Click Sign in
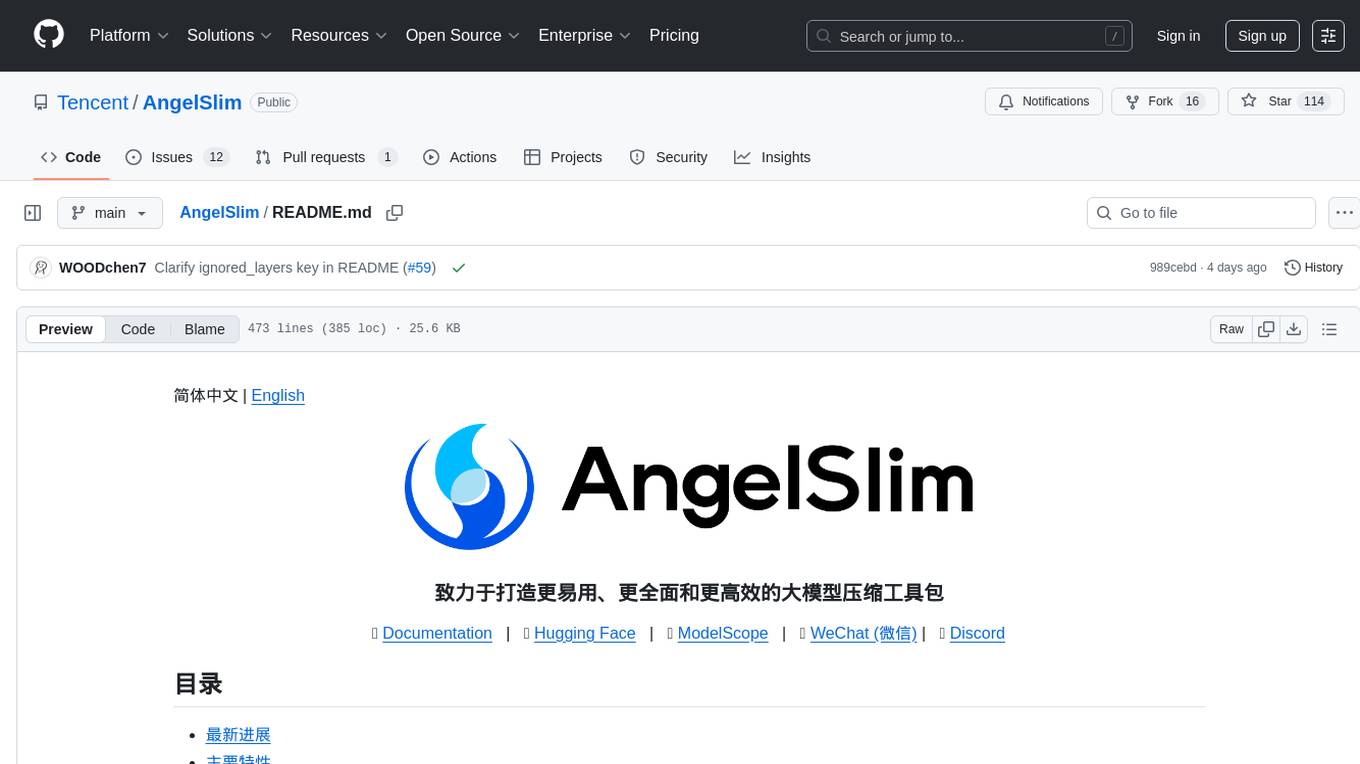1360x764 pixels. pos(1178,36)
